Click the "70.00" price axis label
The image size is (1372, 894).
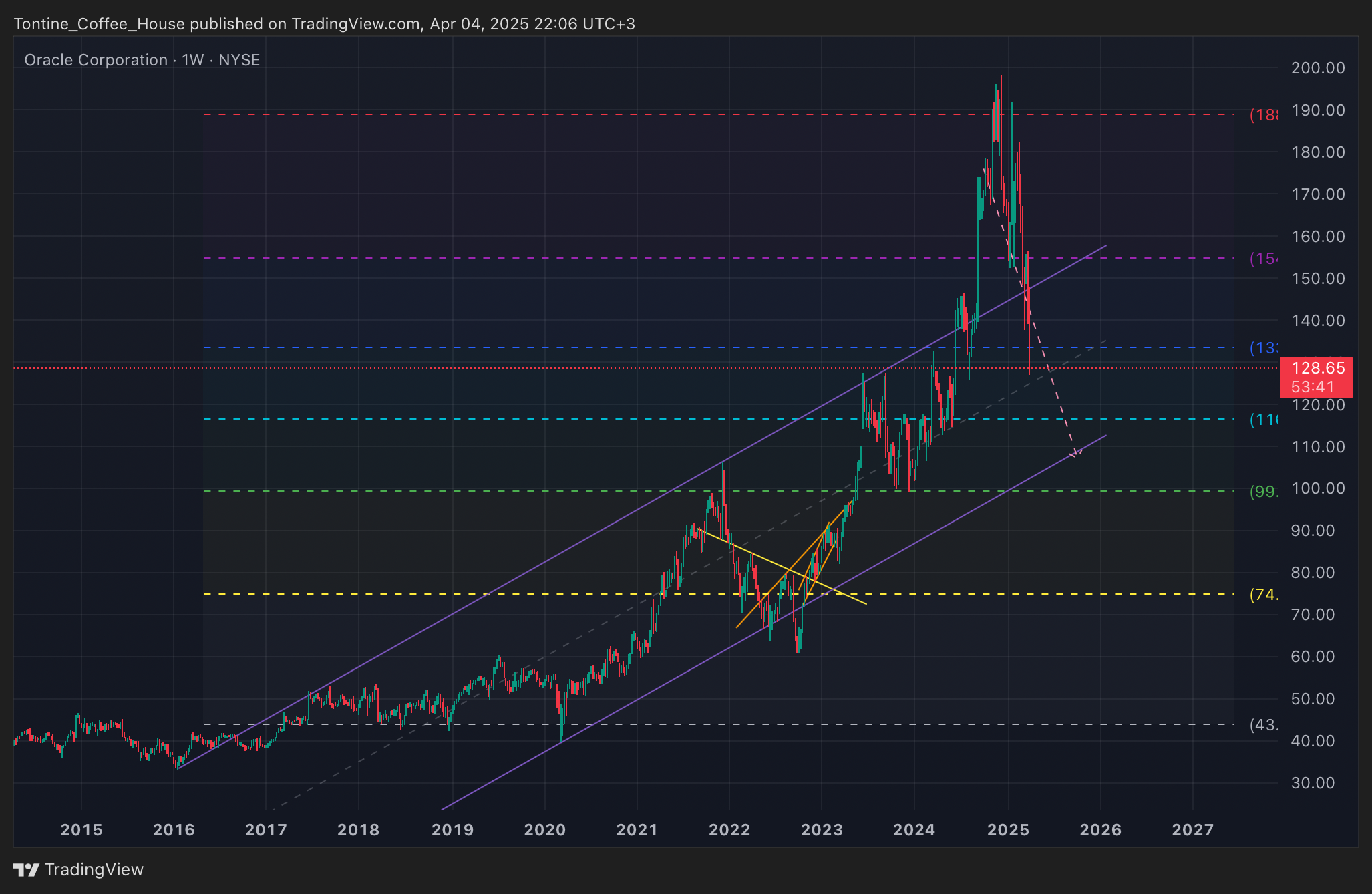(1313, 615)
